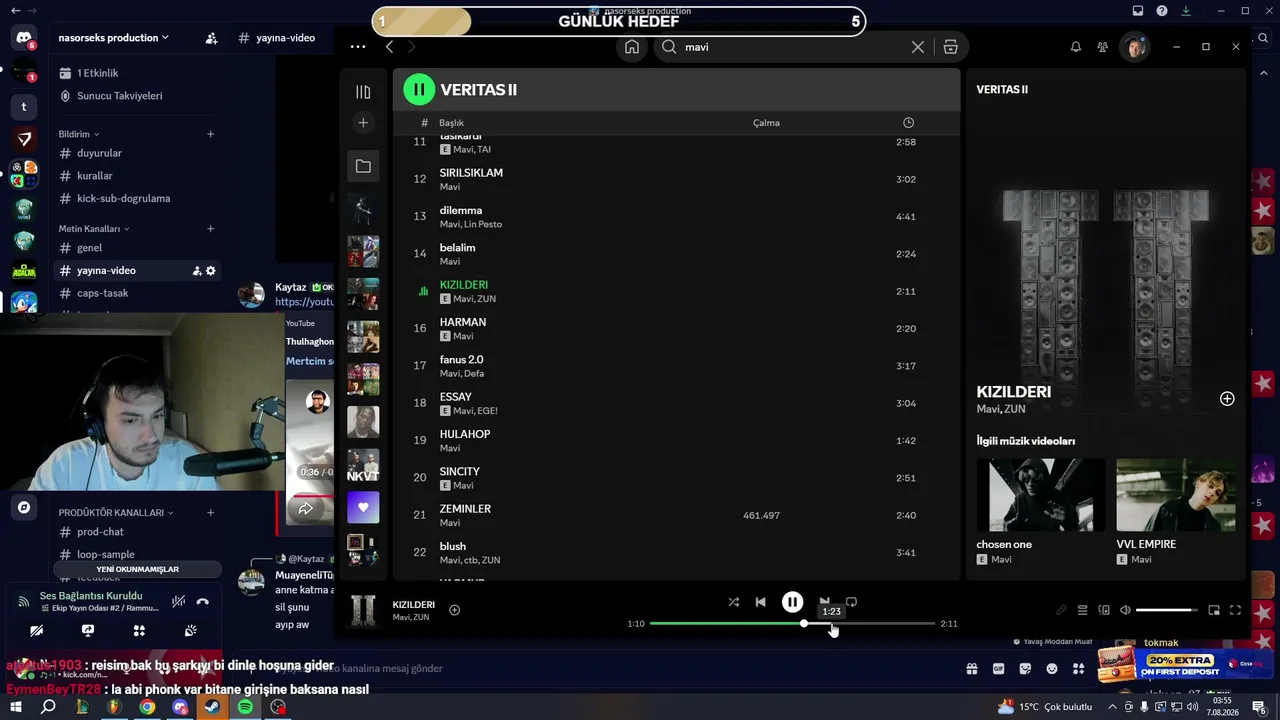Open Discord direct messages home icon

24,38
